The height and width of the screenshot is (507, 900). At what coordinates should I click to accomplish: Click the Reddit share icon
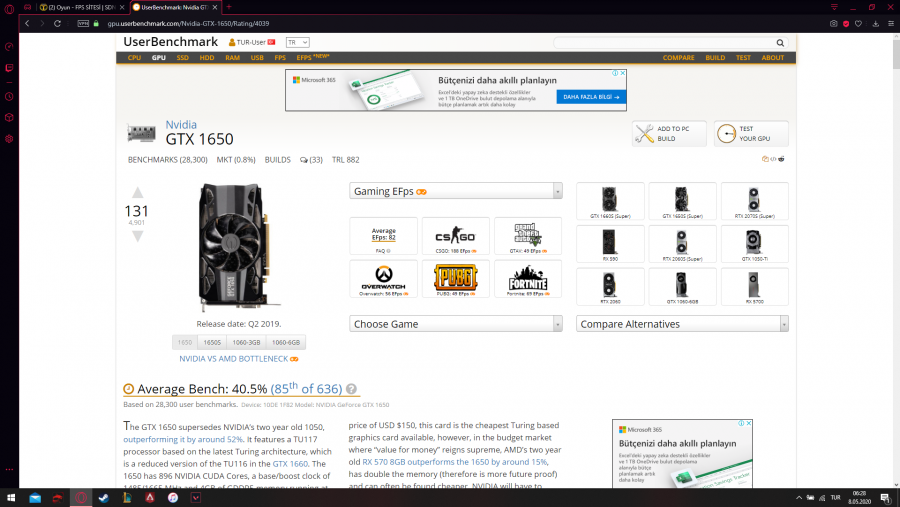coord(781,159)
